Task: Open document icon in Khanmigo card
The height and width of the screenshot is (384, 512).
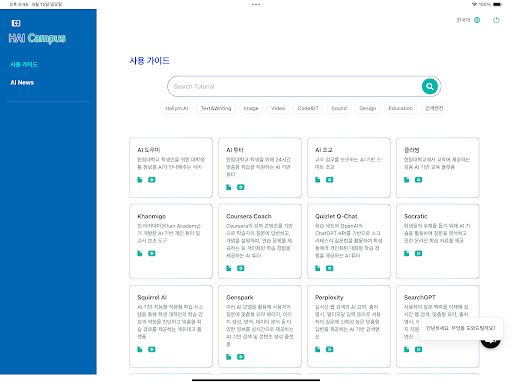Action: (140, 253)
